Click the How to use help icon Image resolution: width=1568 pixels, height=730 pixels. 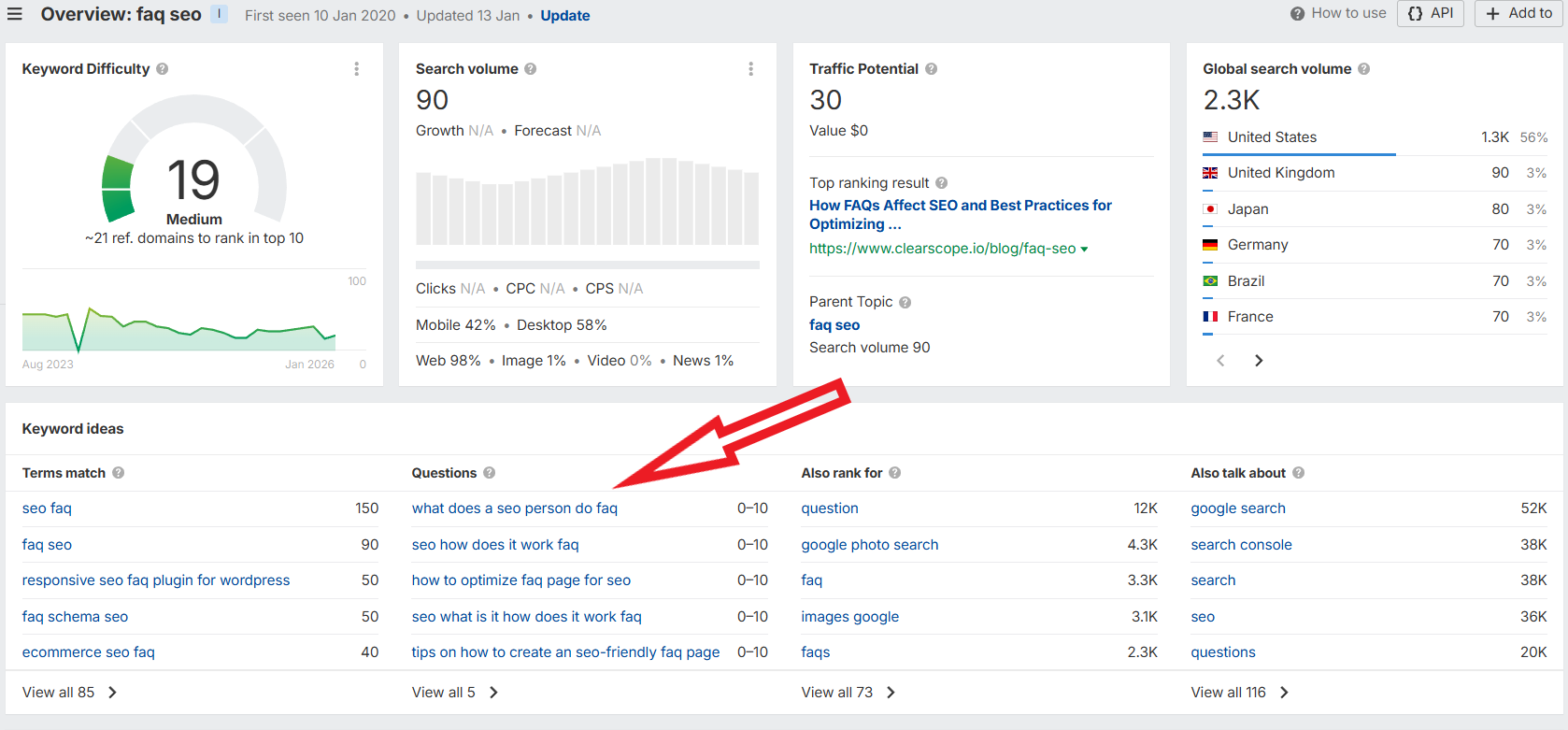pos(1298,13)
